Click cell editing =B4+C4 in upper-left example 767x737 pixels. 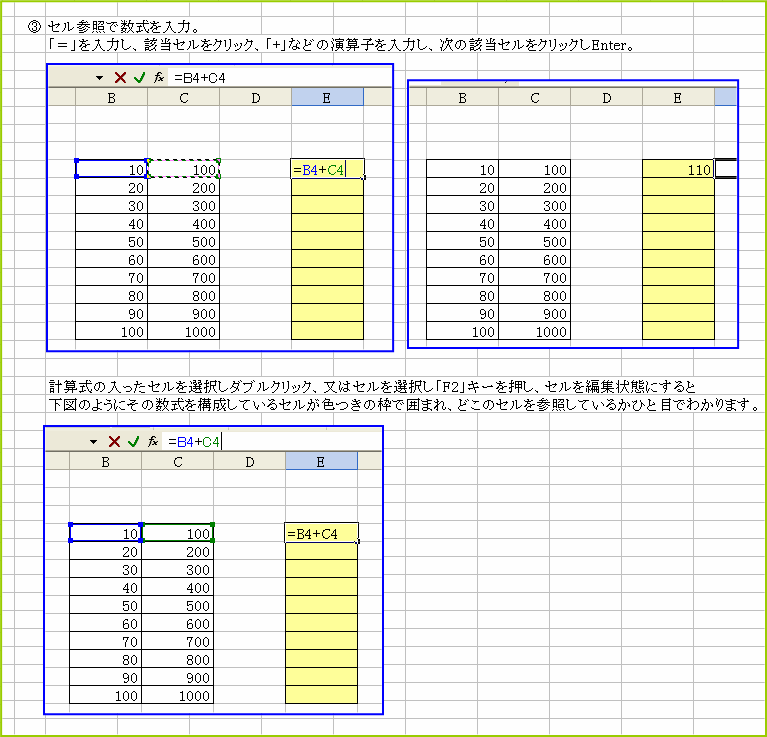(327, 169)
